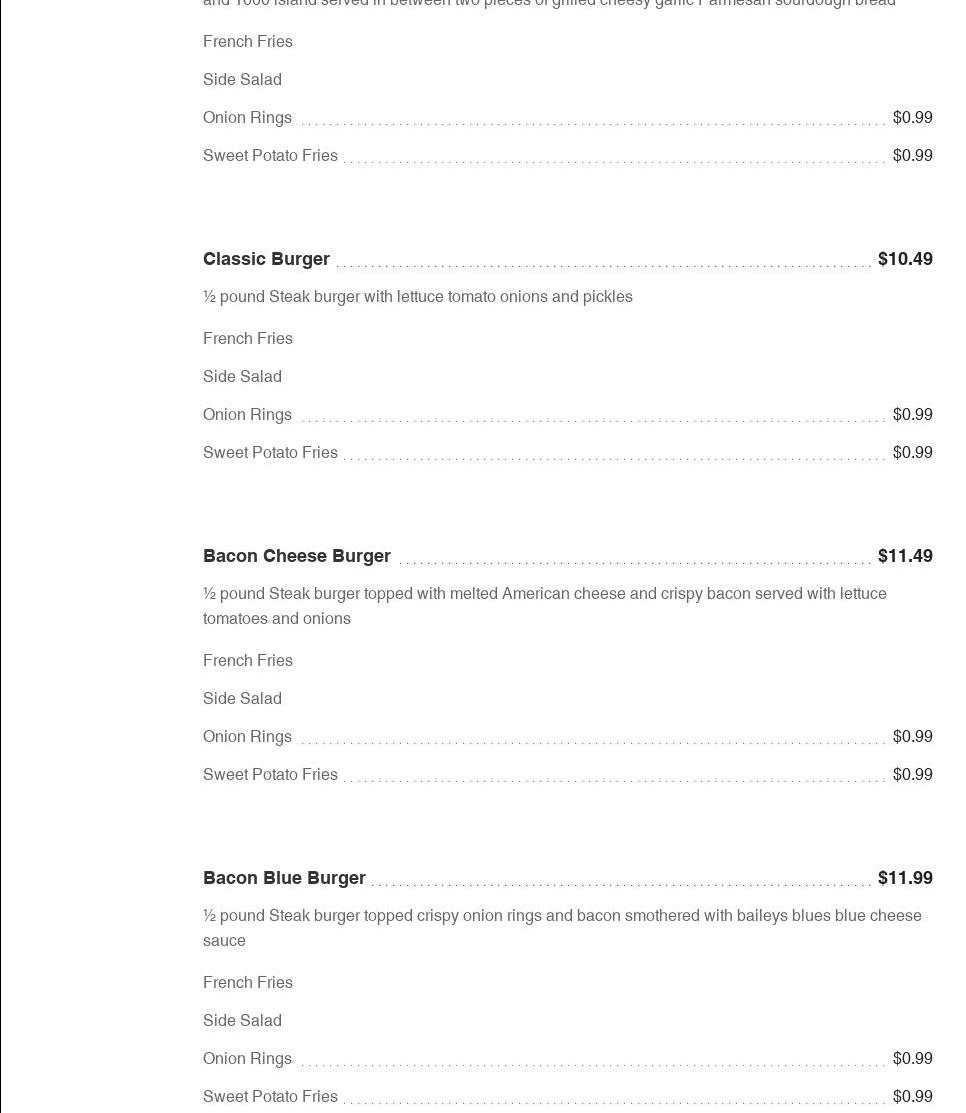This screenshot has height=1113, width=966.
Task: Click the Bacon Cheese Burger title
Action: (x=296, y=556)
